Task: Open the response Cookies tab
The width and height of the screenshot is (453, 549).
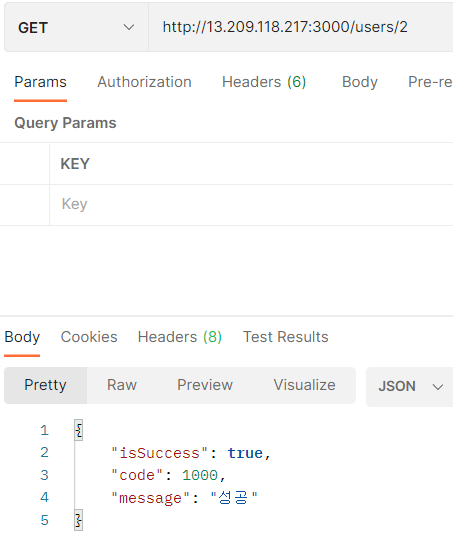Action: [x=89, y=337]
